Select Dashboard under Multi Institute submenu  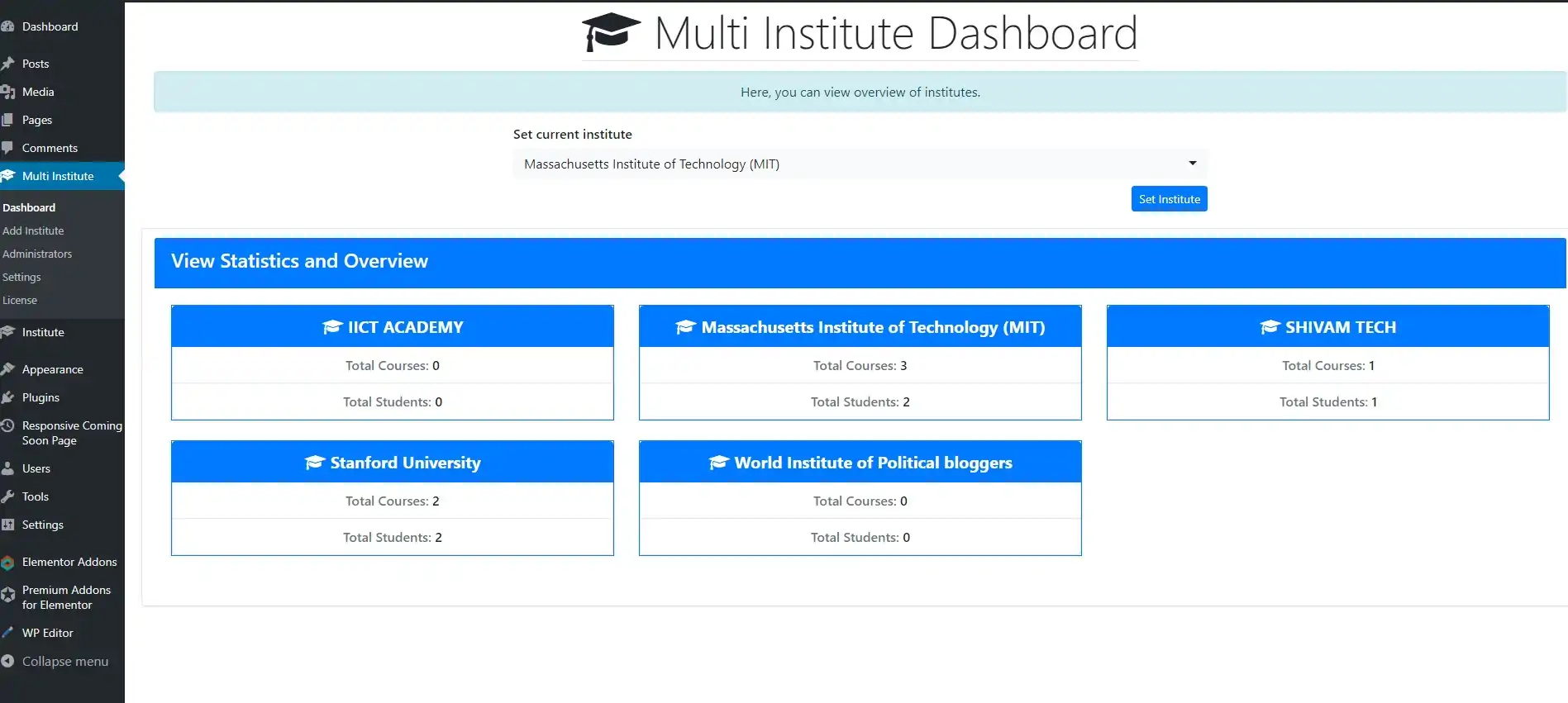click(29, 207)
